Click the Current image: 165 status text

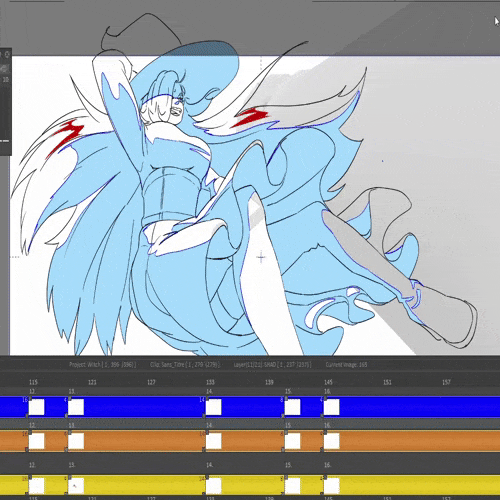[346, 364]
